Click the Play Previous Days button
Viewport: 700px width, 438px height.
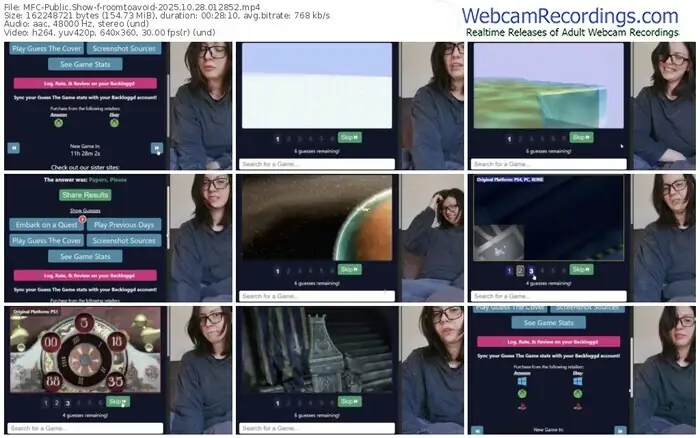pos(123,226)
